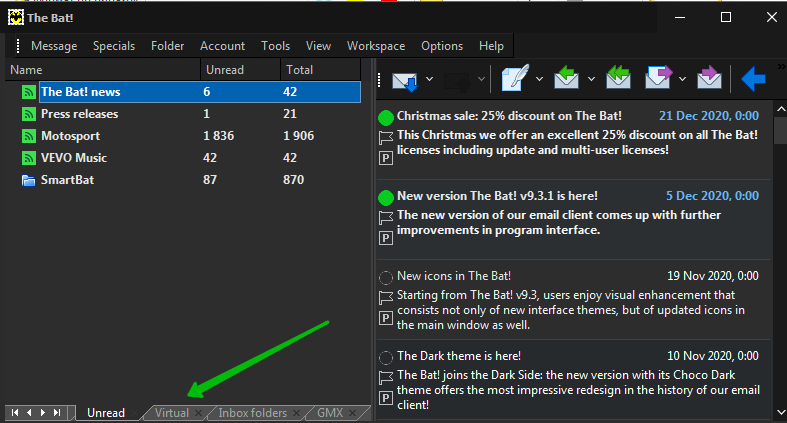Close the Inbox folders tab
This screenshot has width=787, height=423.
tap(296, 413)
